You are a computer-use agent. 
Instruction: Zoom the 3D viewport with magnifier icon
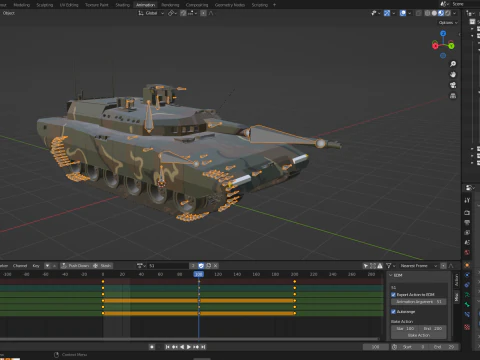(x=453, y=64)
